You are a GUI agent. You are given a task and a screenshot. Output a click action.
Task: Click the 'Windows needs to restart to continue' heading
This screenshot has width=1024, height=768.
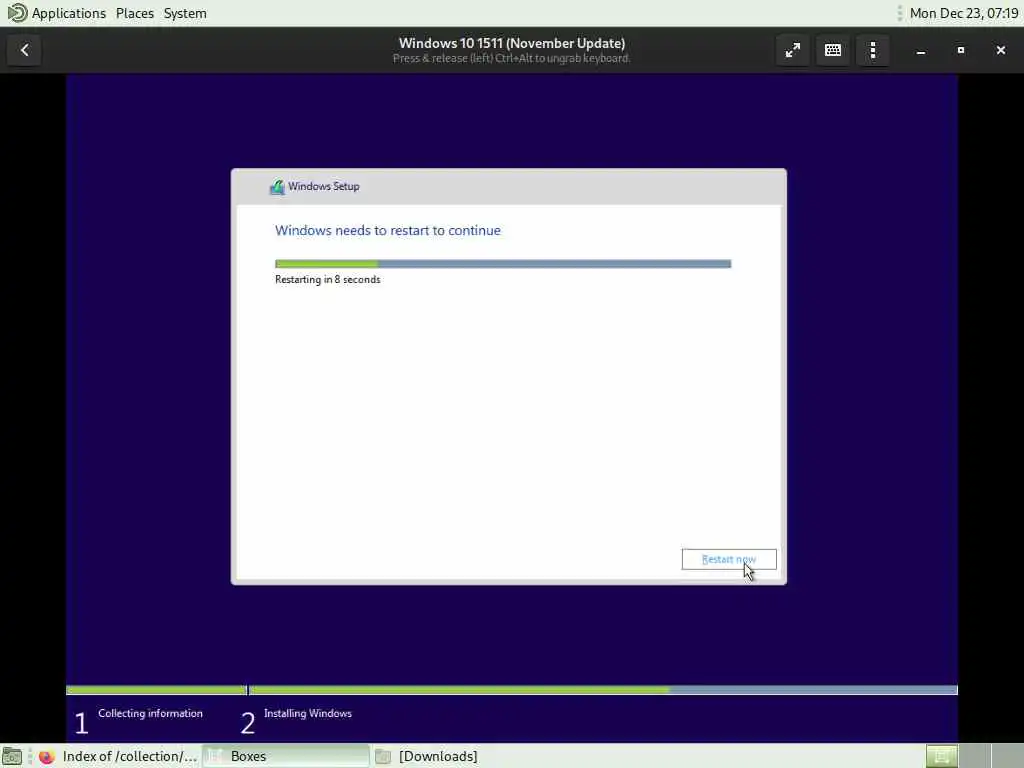(388, 231)
